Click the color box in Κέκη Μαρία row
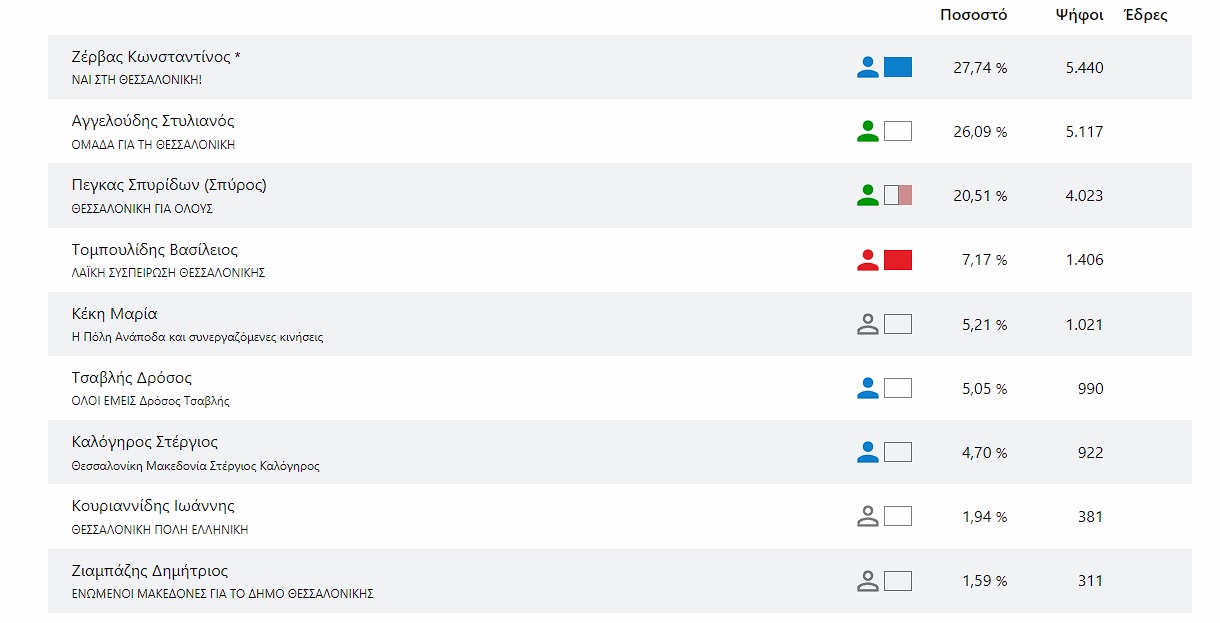 [x=898, y=324]
